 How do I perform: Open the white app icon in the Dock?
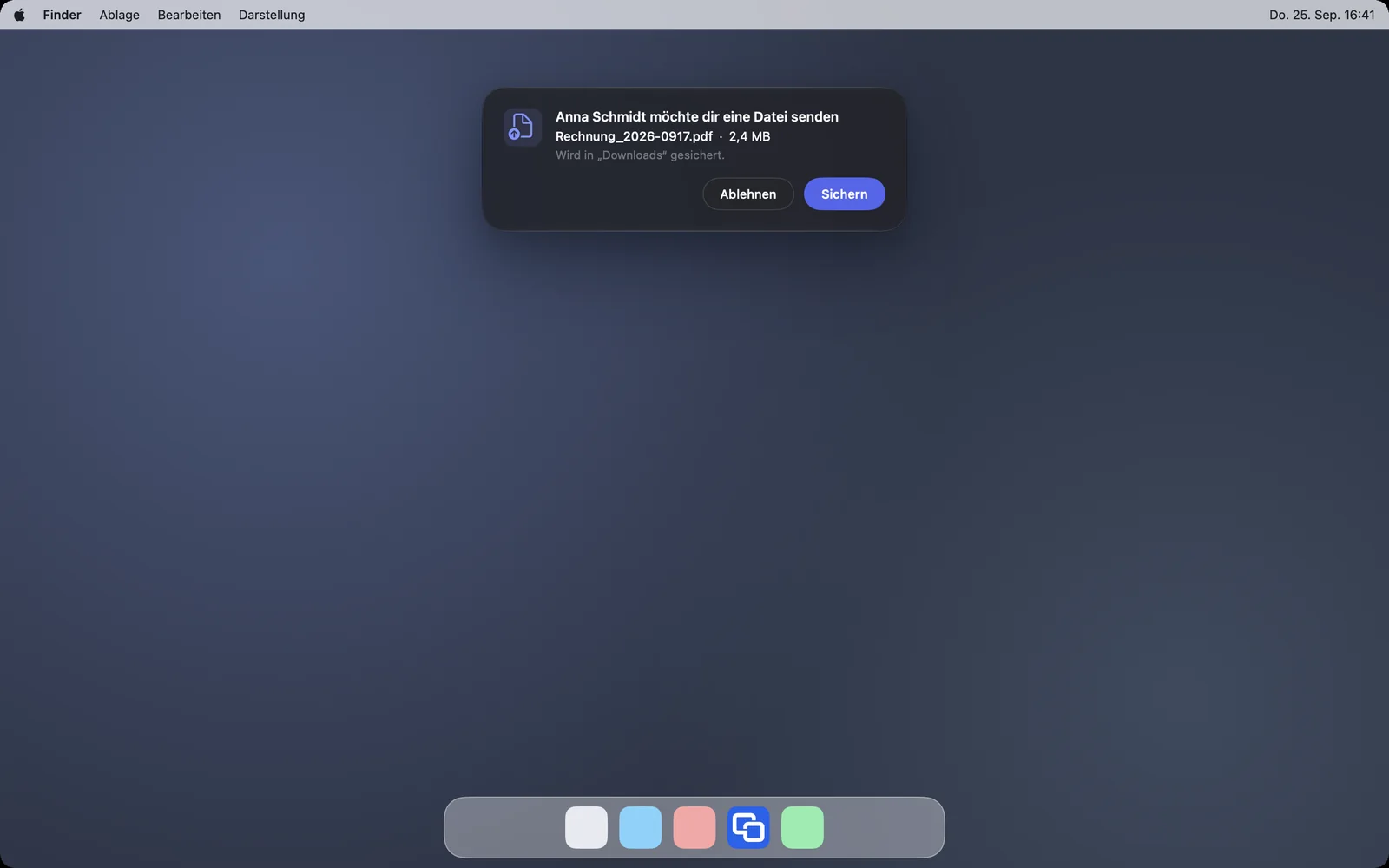[587, 827]
